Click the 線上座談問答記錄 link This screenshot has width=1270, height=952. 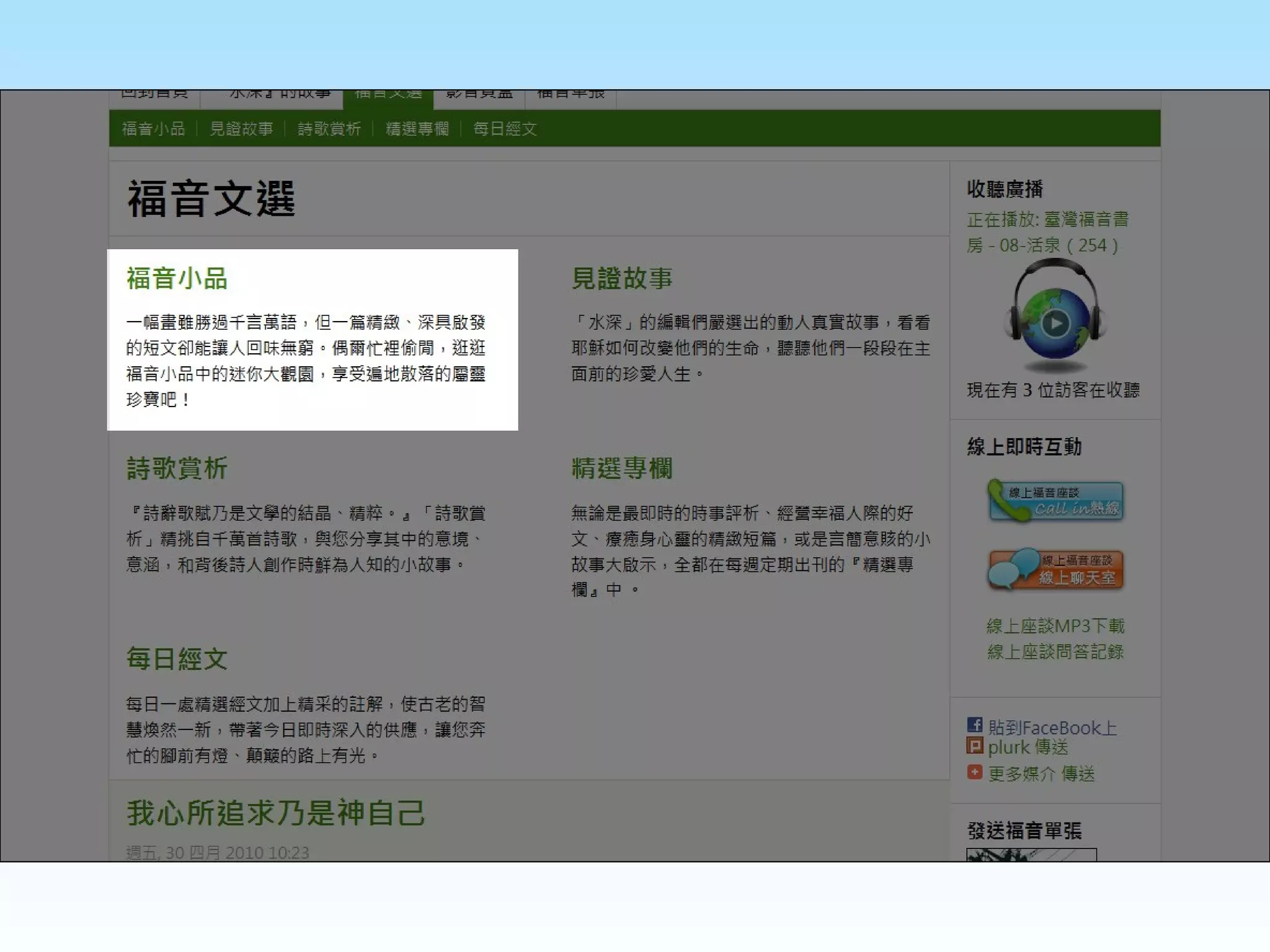(x=1055, y=652)
